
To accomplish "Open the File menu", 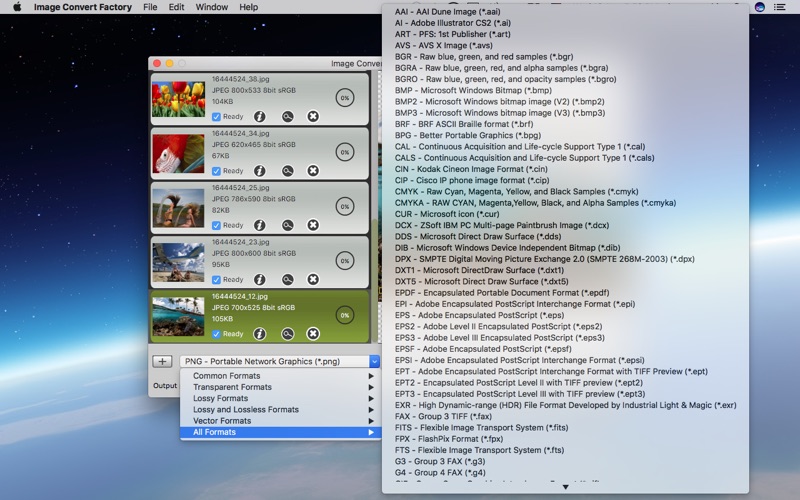I will tap(150, 7).
